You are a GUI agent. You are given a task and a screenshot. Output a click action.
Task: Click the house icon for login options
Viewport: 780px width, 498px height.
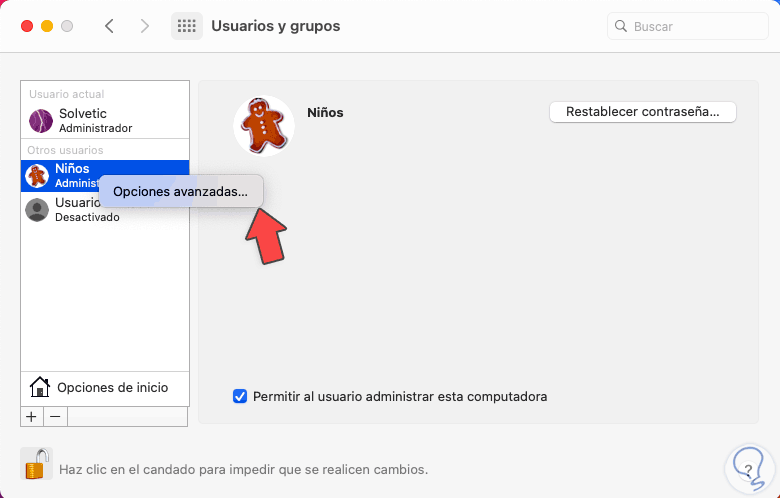(40, 387)
